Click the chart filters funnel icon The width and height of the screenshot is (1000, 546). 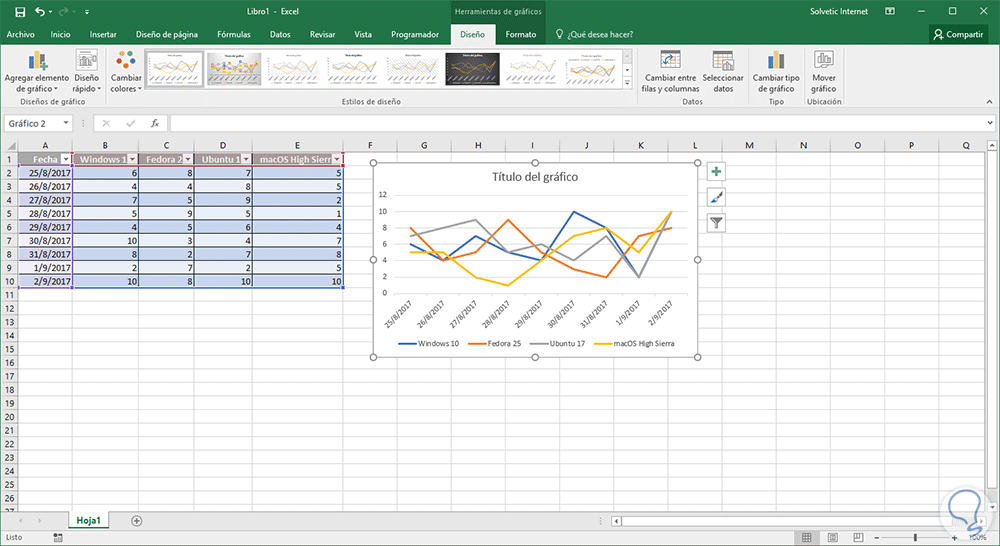716,223
